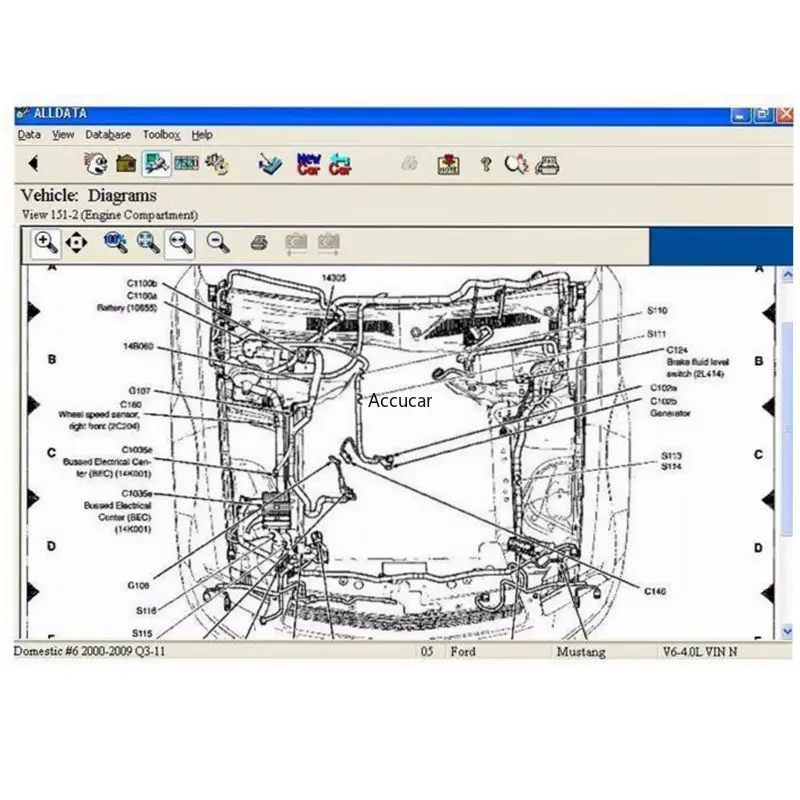Click the 'Vehicle: Diagrams' heading
The image size is (800, 800).
tap(89, 195)
